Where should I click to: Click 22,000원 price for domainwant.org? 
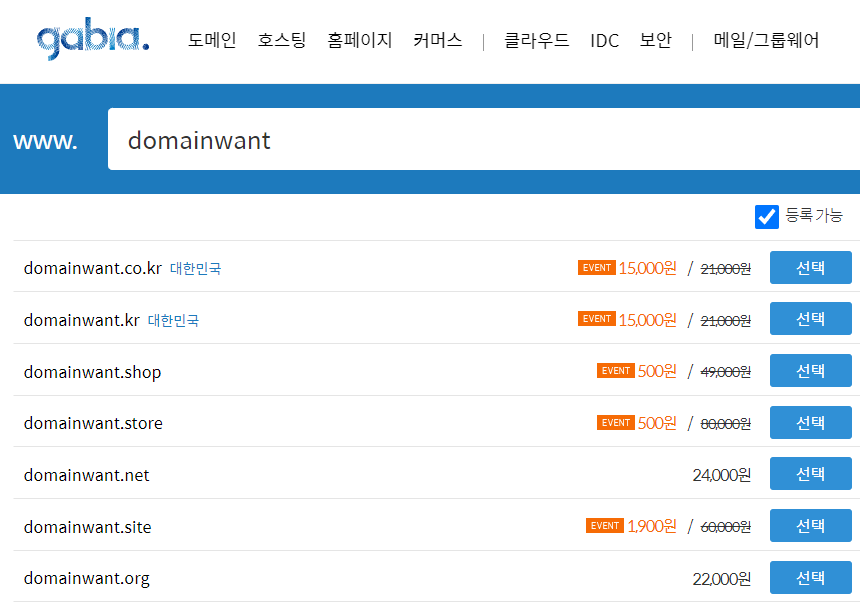[722, 579]
